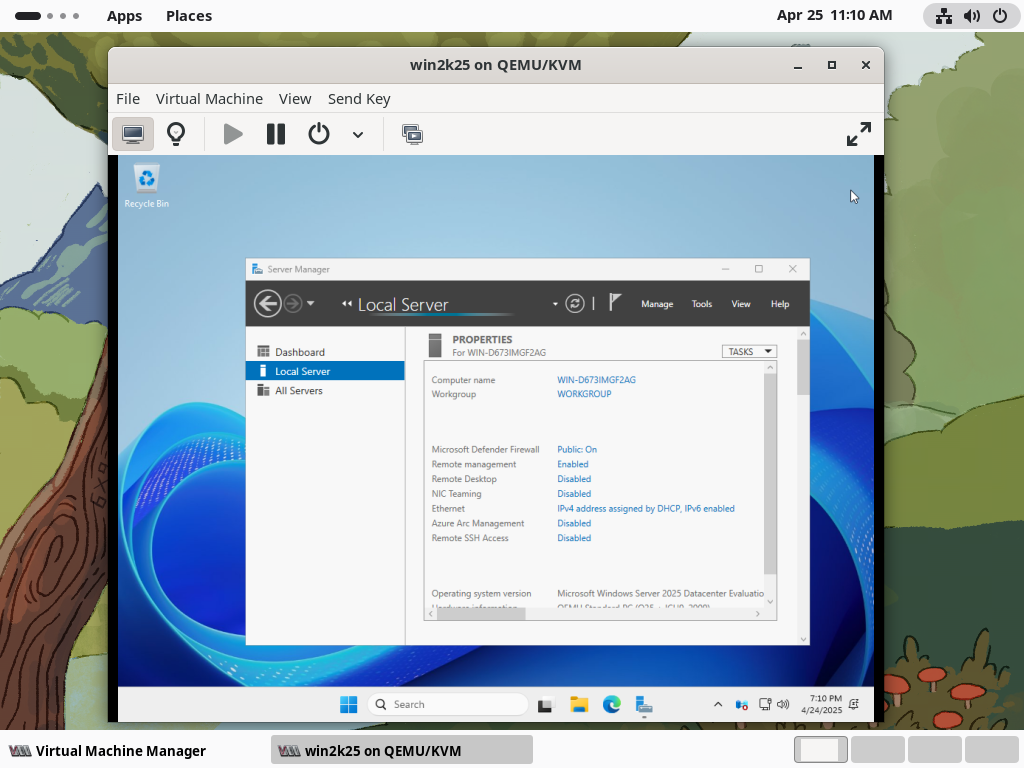1024x768 pixels.
Task: Open the Windows Start menu
Action: [x=349, y=705]
